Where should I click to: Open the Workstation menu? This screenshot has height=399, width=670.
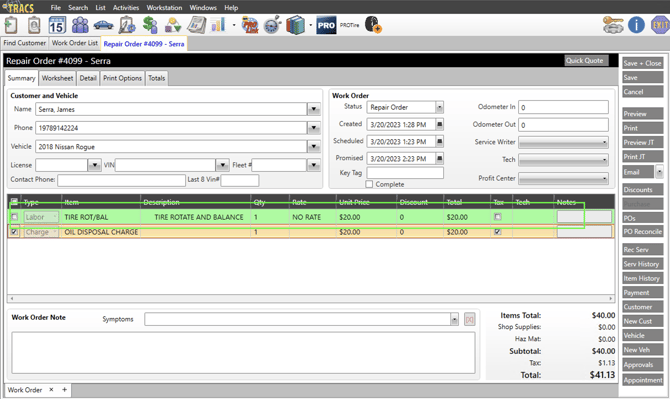coord(164,8)
